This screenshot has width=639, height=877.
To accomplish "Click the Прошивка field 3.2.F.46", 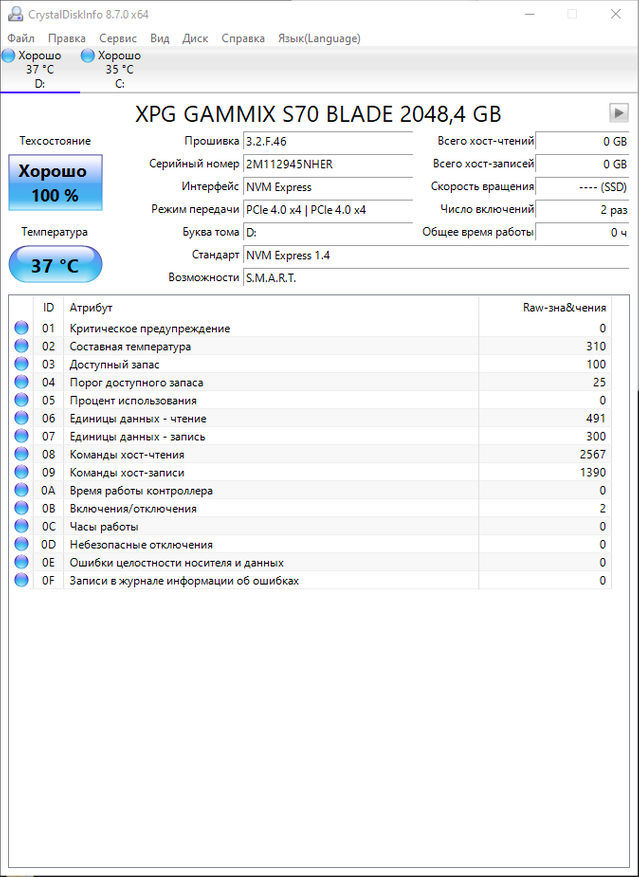I will [328, 142].
